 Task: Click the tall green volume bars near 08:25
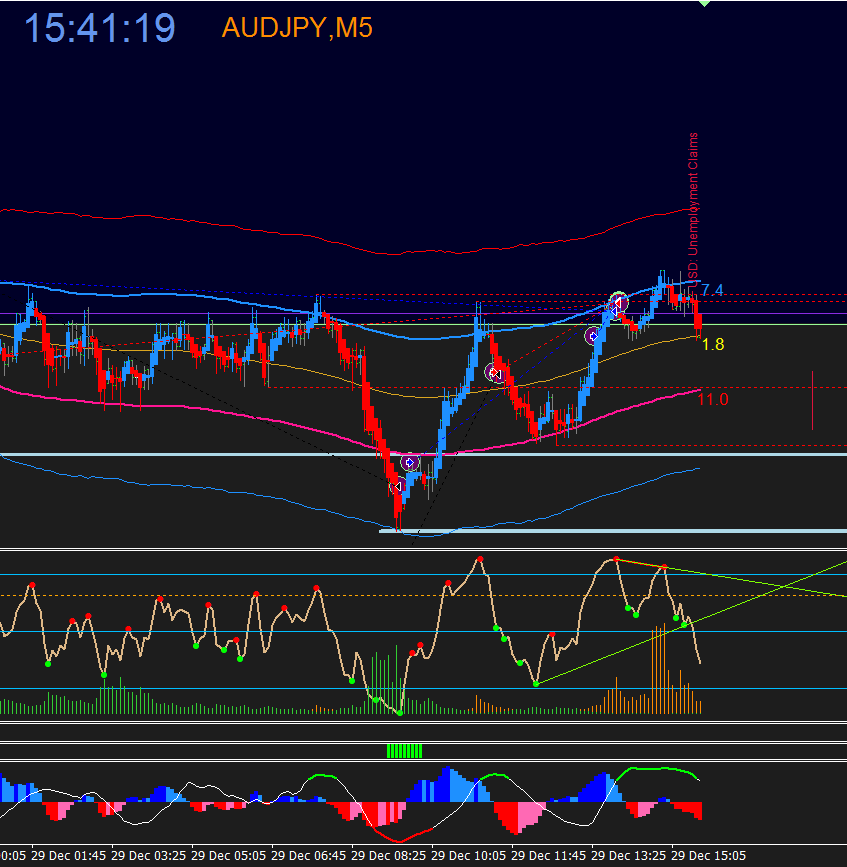385,680
